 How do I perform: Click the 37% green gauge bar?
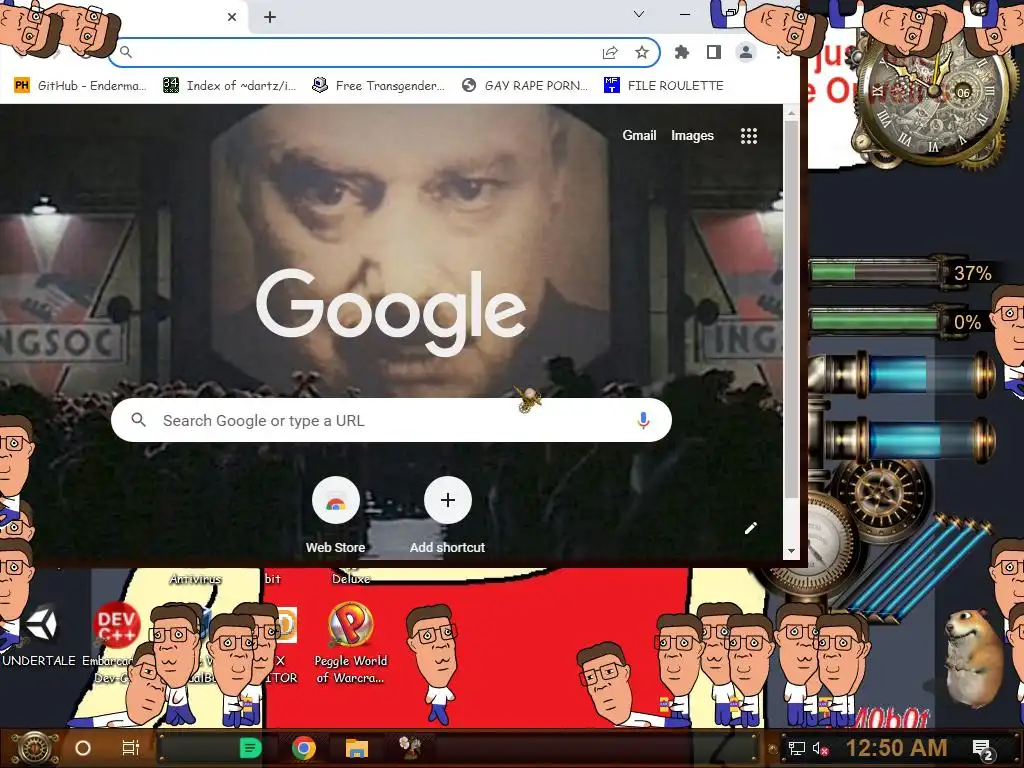[x=874, y=270]
